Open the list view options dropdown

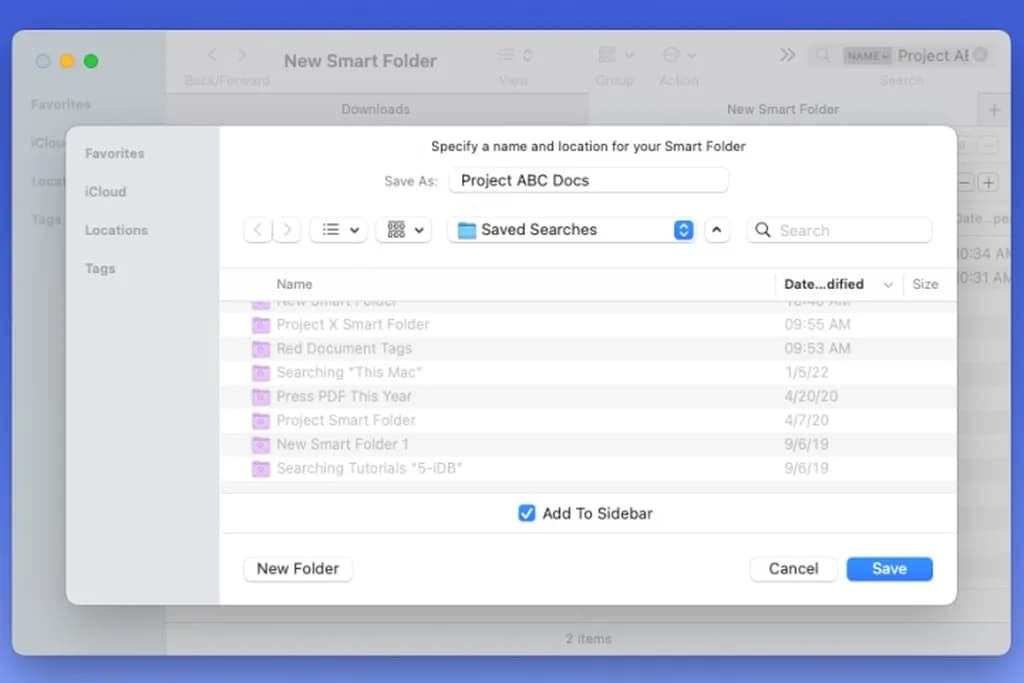(x=338, y=230)
